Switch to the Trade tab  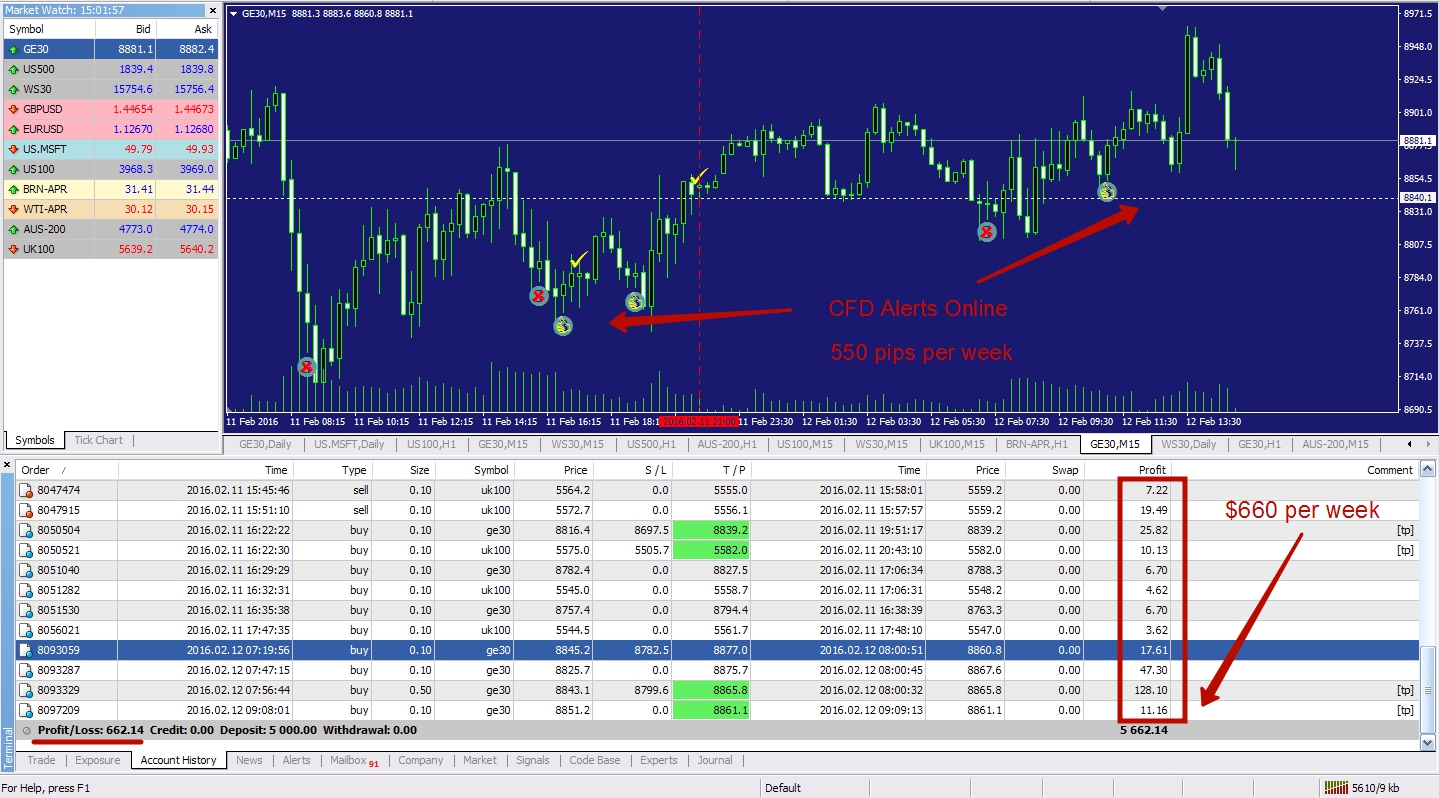tap(41, 760)
